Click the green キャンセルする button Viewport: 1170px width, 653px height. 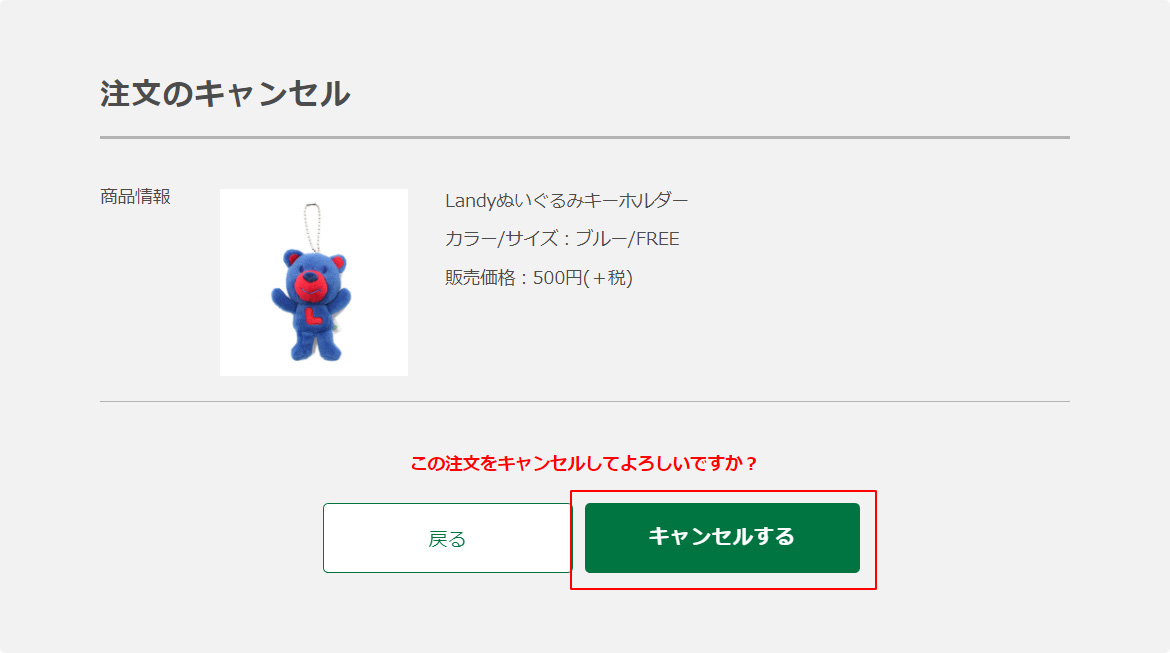[x=722, y=538]
